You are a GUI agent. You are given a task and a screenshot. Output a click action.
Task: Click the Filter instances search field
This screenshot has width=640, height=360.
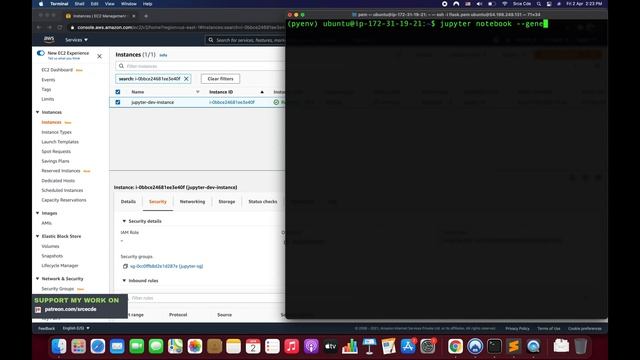tap(200, 66)
